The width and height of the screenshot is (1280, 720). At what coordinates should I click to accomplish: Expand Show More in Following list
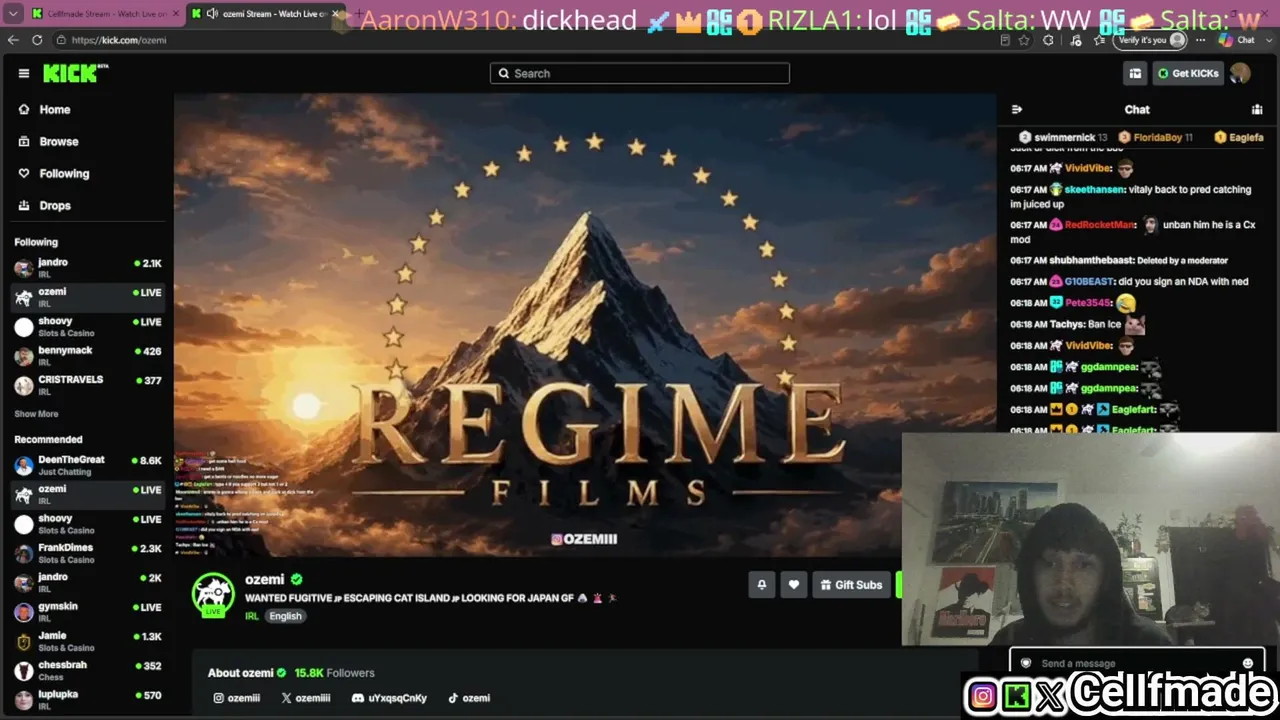(36, 414)
